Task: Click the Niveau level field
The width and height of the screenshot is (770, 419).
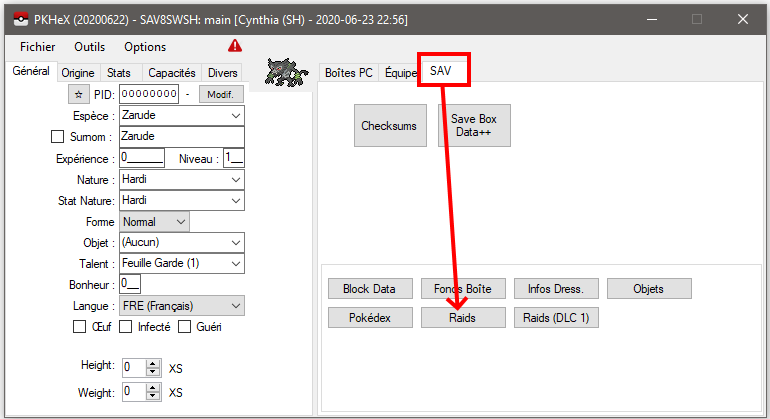Action: (234, 158)
